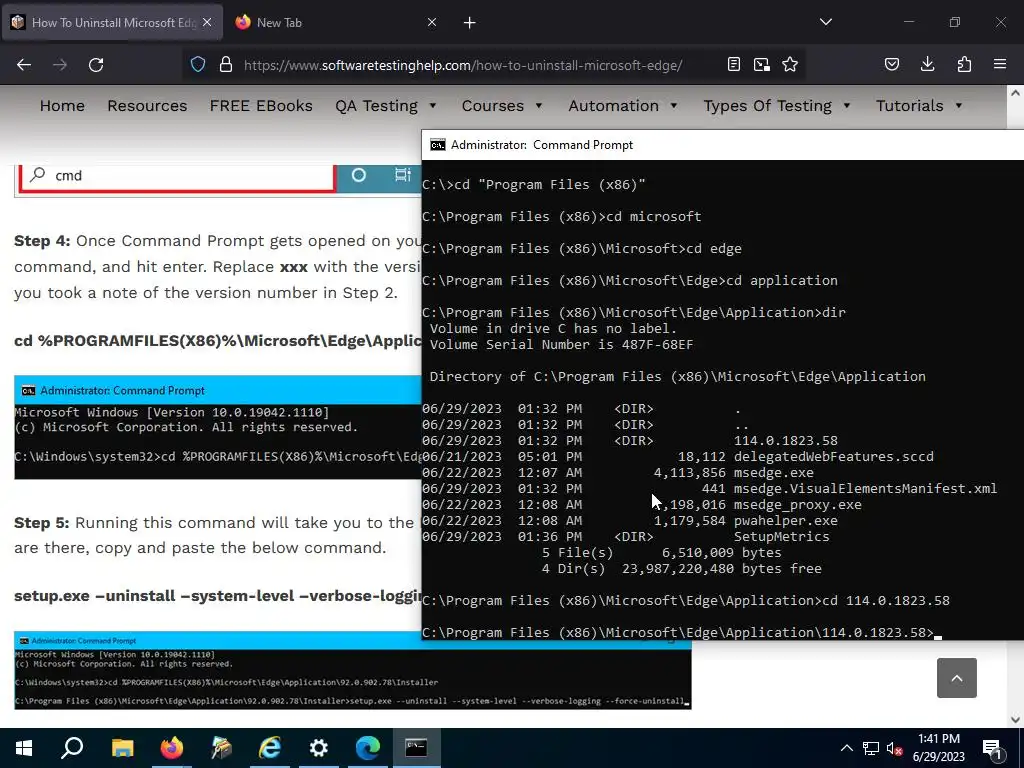Expand the QA Testing dropdown
Image resolution: width=1024 pixels, height=768 pixels.
[x=386, y=106]
